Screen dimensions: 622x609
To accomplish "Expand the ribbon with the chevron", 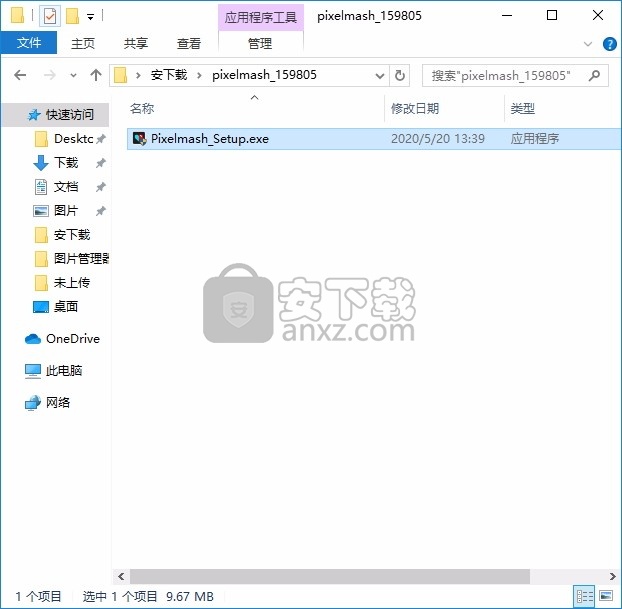I will click(x=588, y=44).
